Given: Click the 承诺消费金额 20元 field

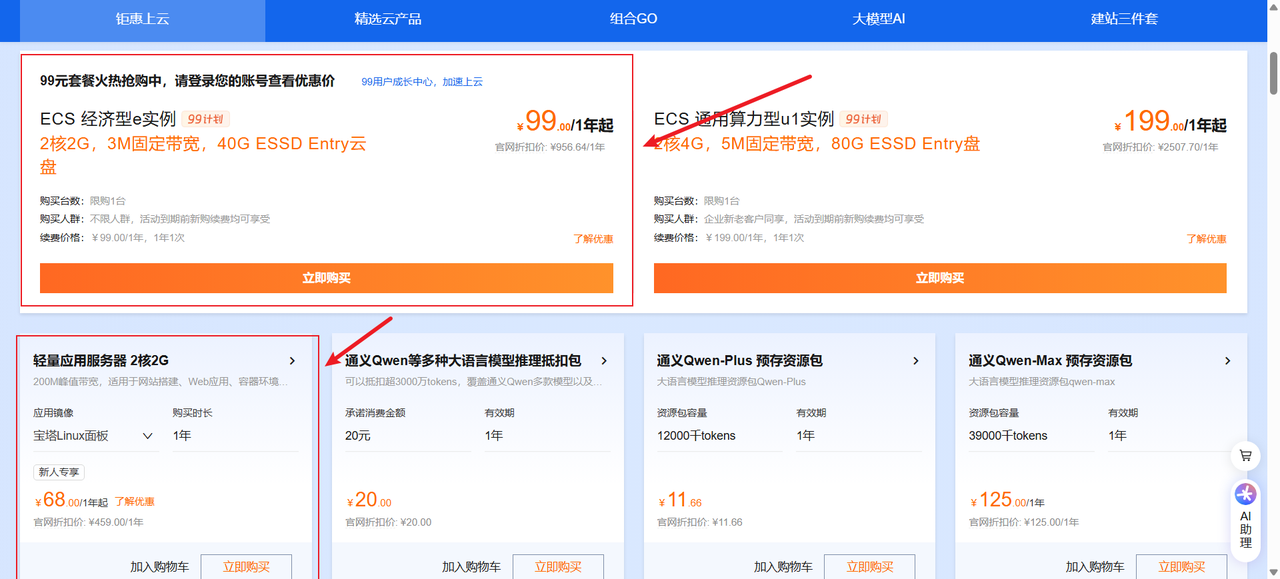Looking at the screenshot, I should [x=408, y=436].
